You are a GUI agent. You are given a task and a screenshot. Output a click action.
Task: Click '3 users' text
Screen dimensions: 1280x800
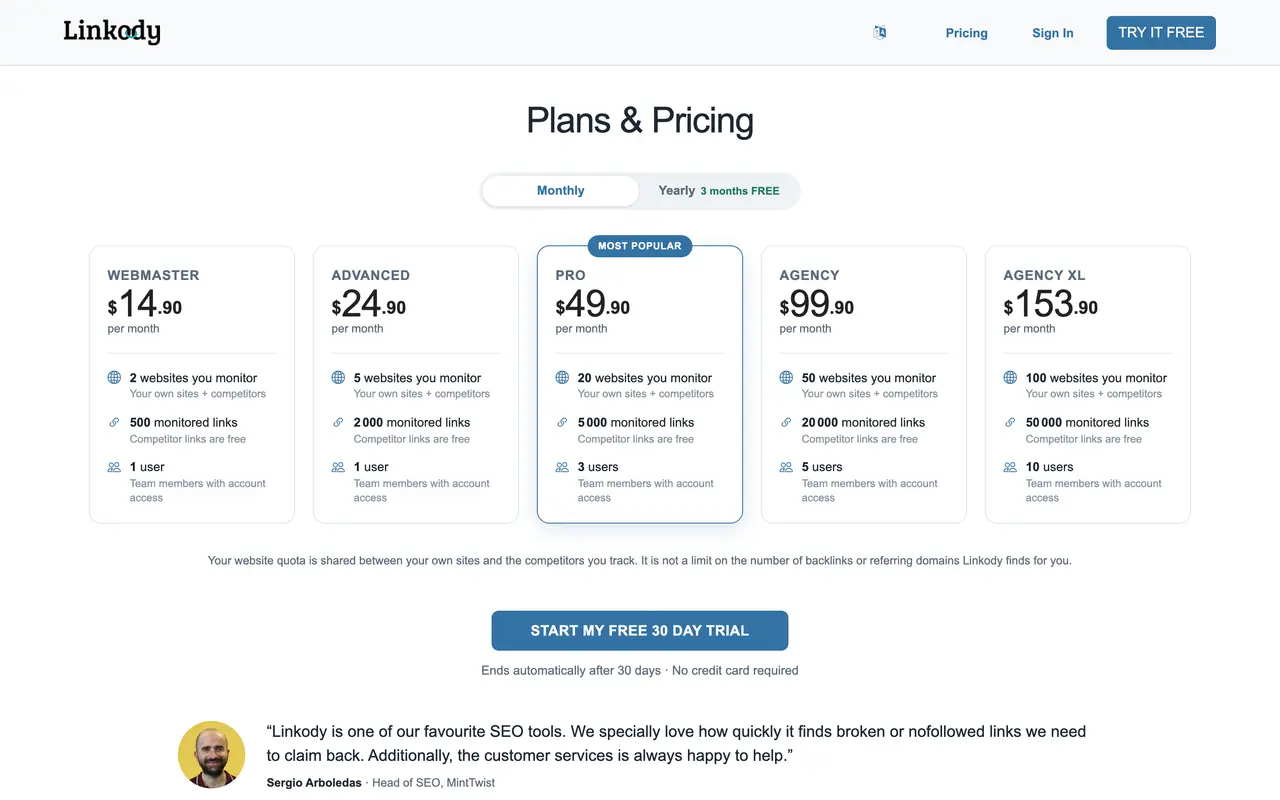coord(598,467)
